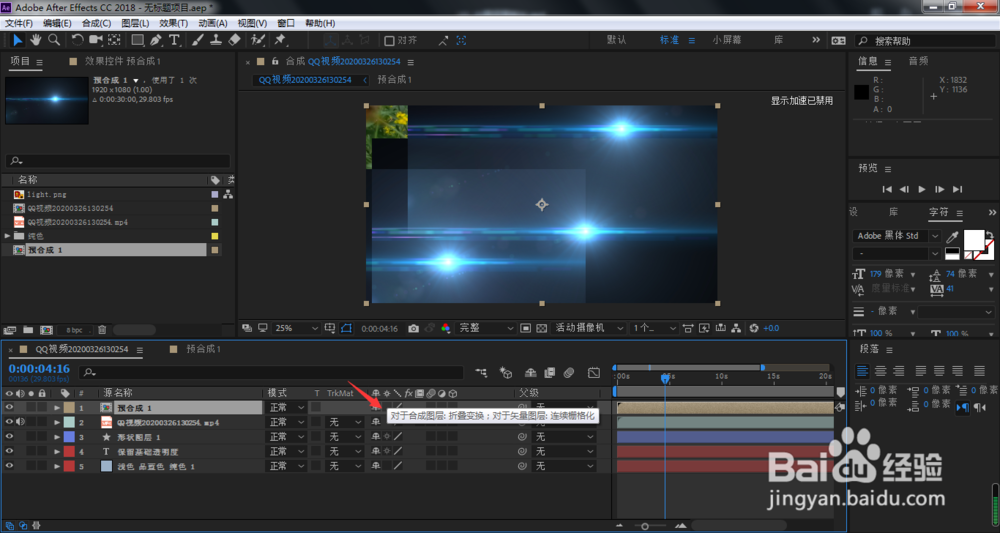Hide the 保留基础透明度 text layer
The width and height of the screenshot is (1000, 533).
(x=9, y=451)
